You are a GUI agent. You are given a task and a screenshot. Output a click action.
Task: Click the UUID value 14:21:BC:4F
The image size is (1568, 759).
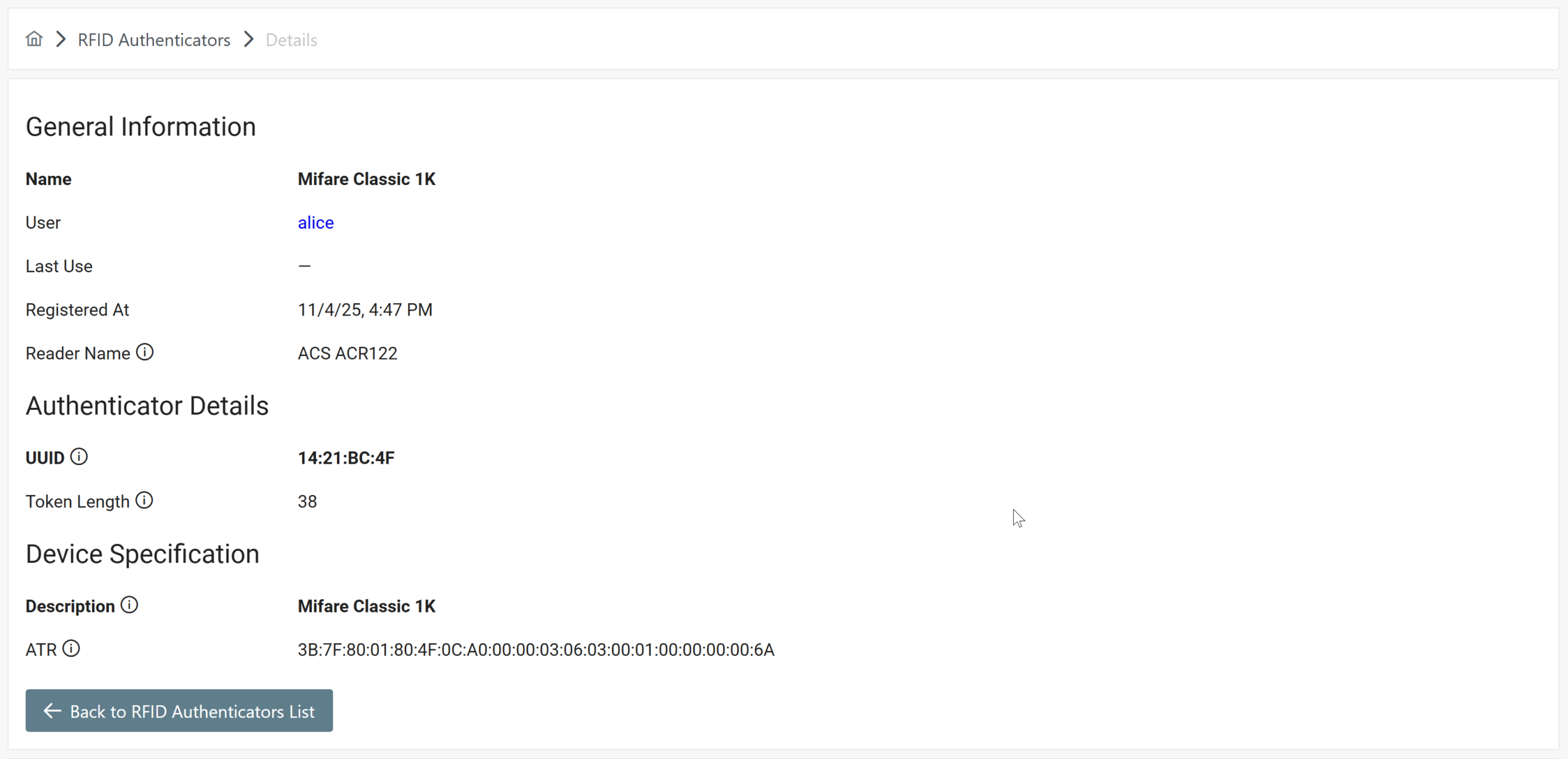tap(346, 458)
